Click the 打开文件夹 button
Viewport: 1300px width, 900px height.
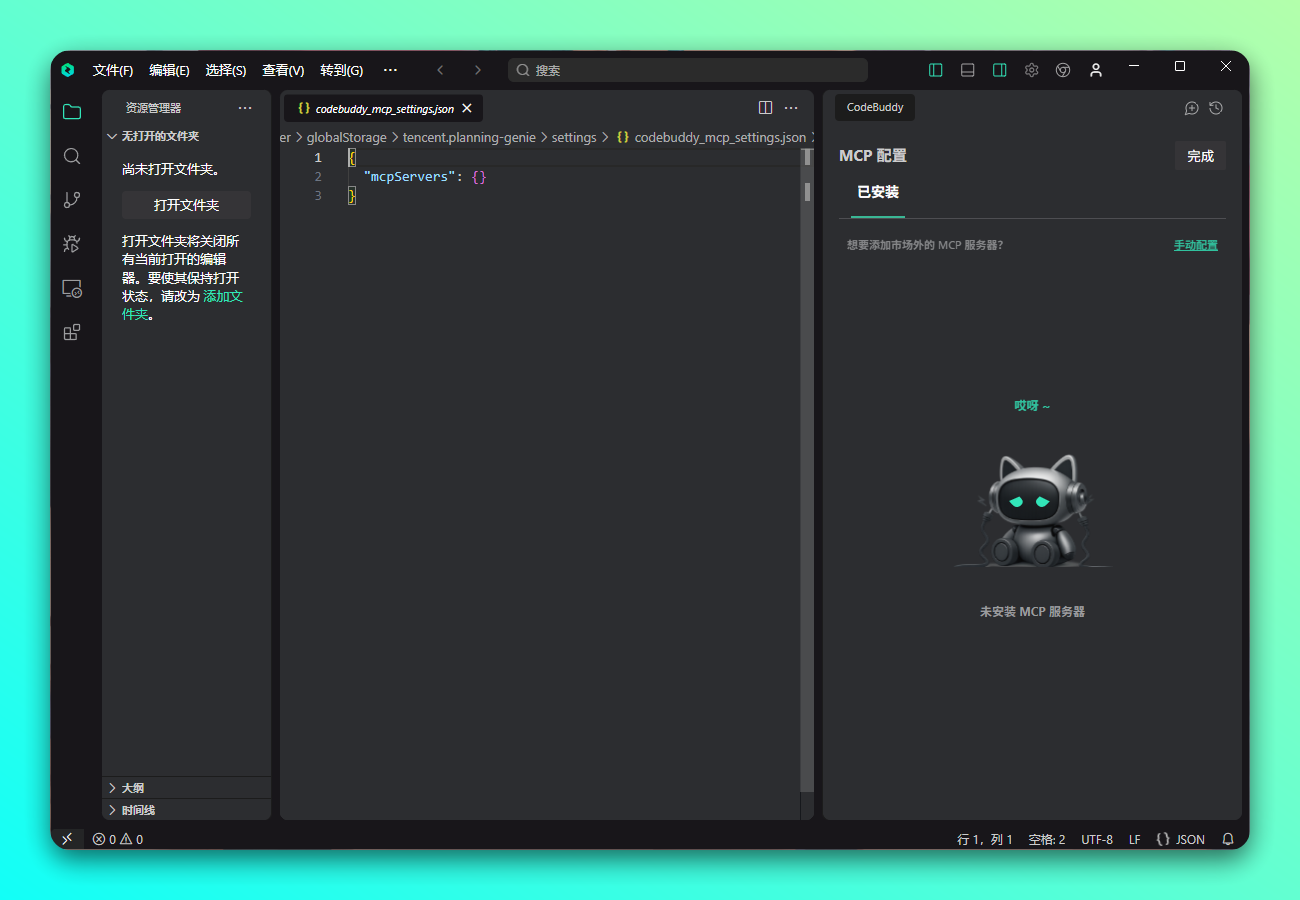coord(186,205)
